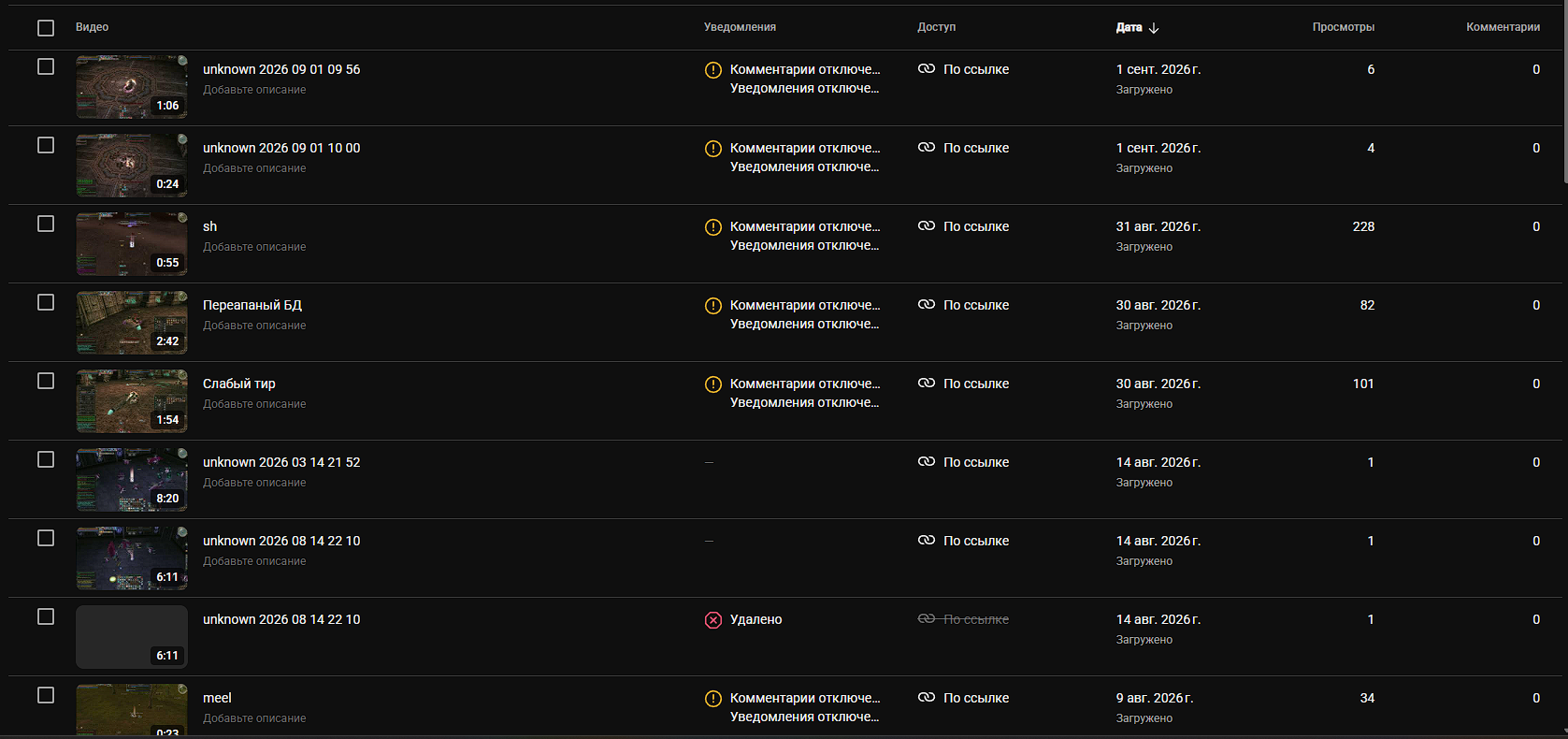The width and height of the screenshot is (1568, 739).
Task: Open the thumbnail with duration 8:20
Action: [132, 480]
